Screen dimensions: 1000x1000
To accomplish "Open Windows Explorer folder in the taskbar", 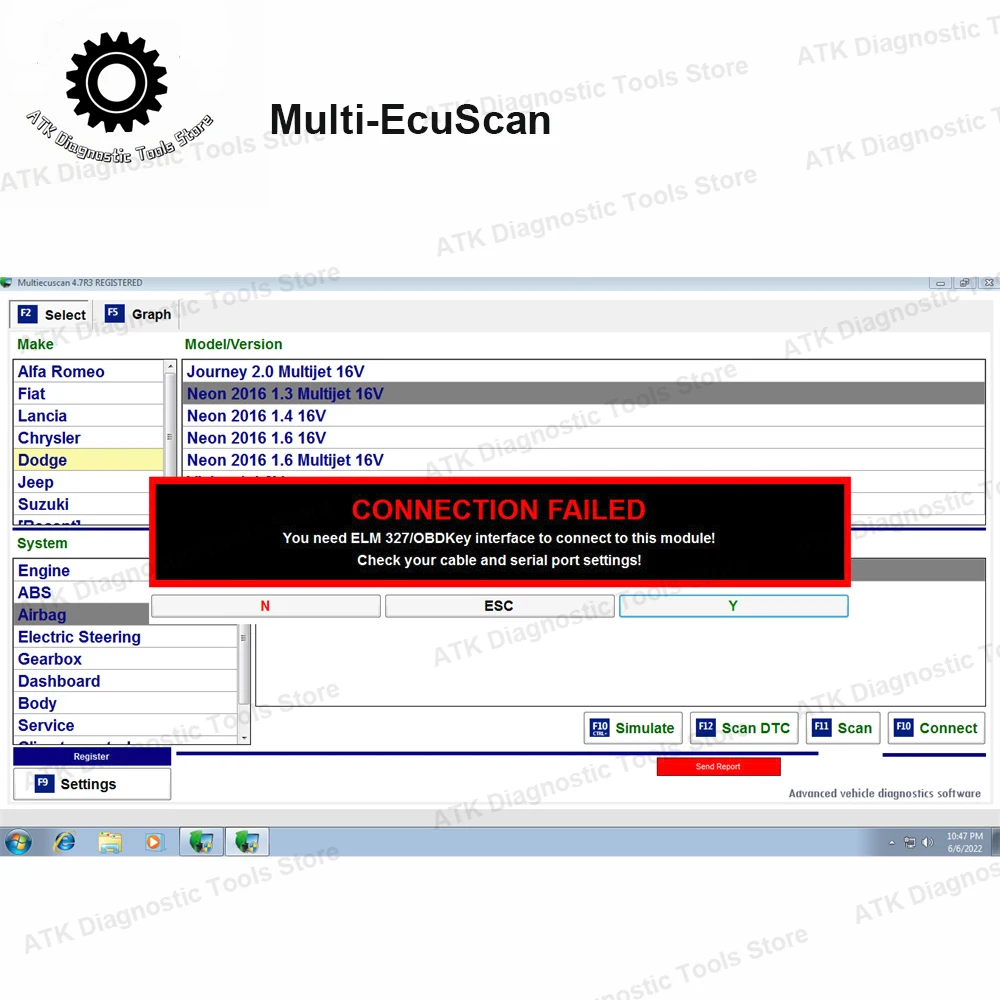I will [x=110, y=842].
